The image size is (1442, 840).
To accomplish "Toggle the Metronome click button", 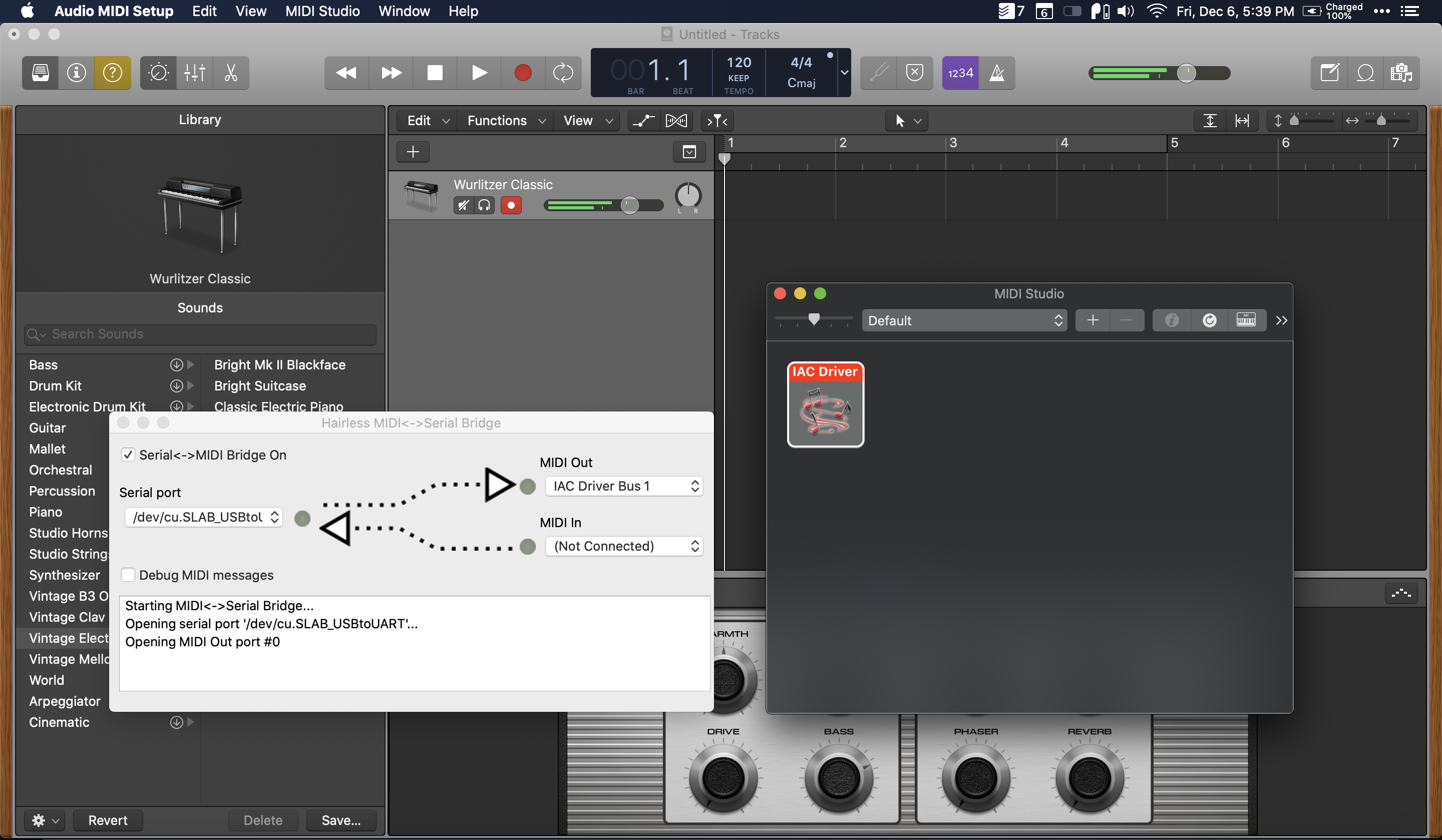I will (997, 73).
